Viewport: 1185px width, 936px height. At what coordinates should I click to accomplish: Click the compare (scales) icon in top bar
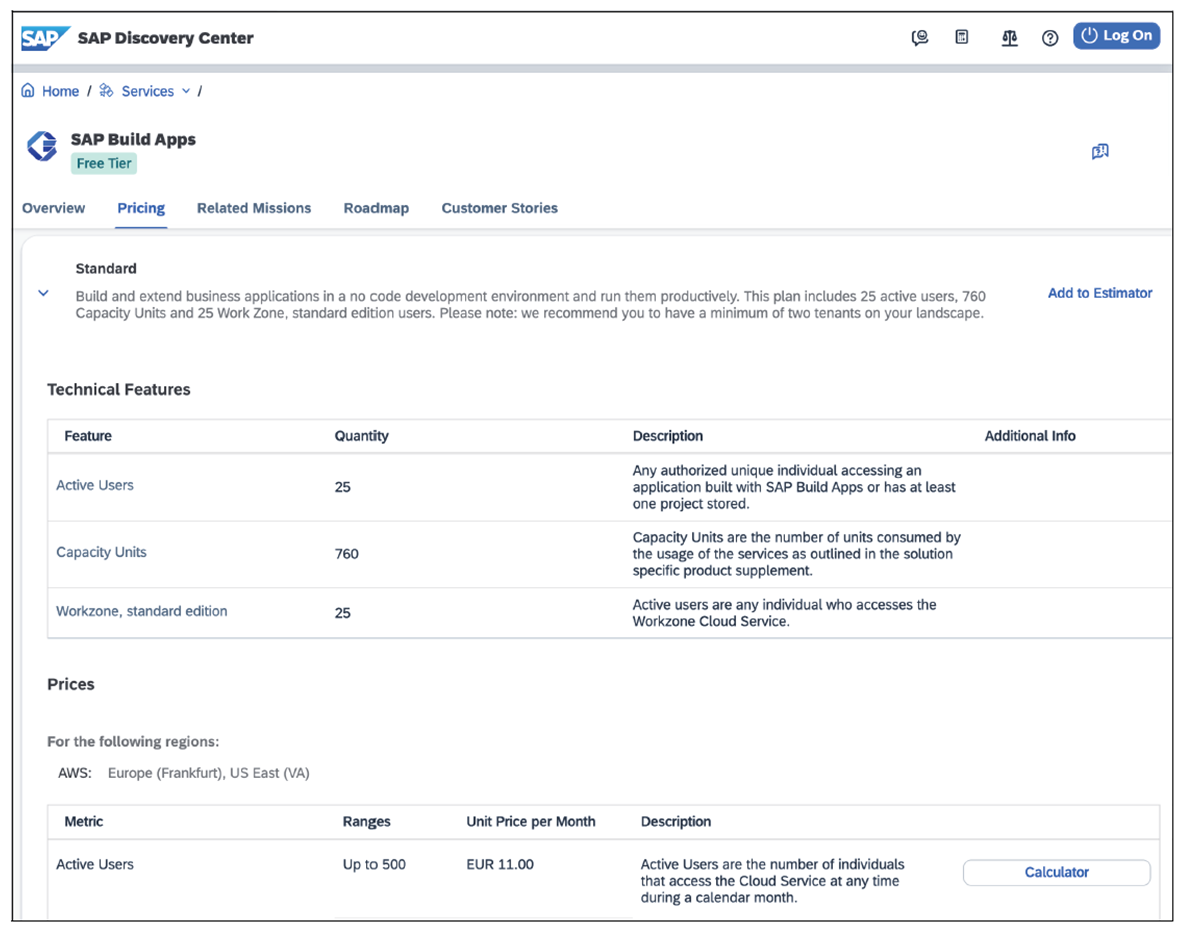1009,36
